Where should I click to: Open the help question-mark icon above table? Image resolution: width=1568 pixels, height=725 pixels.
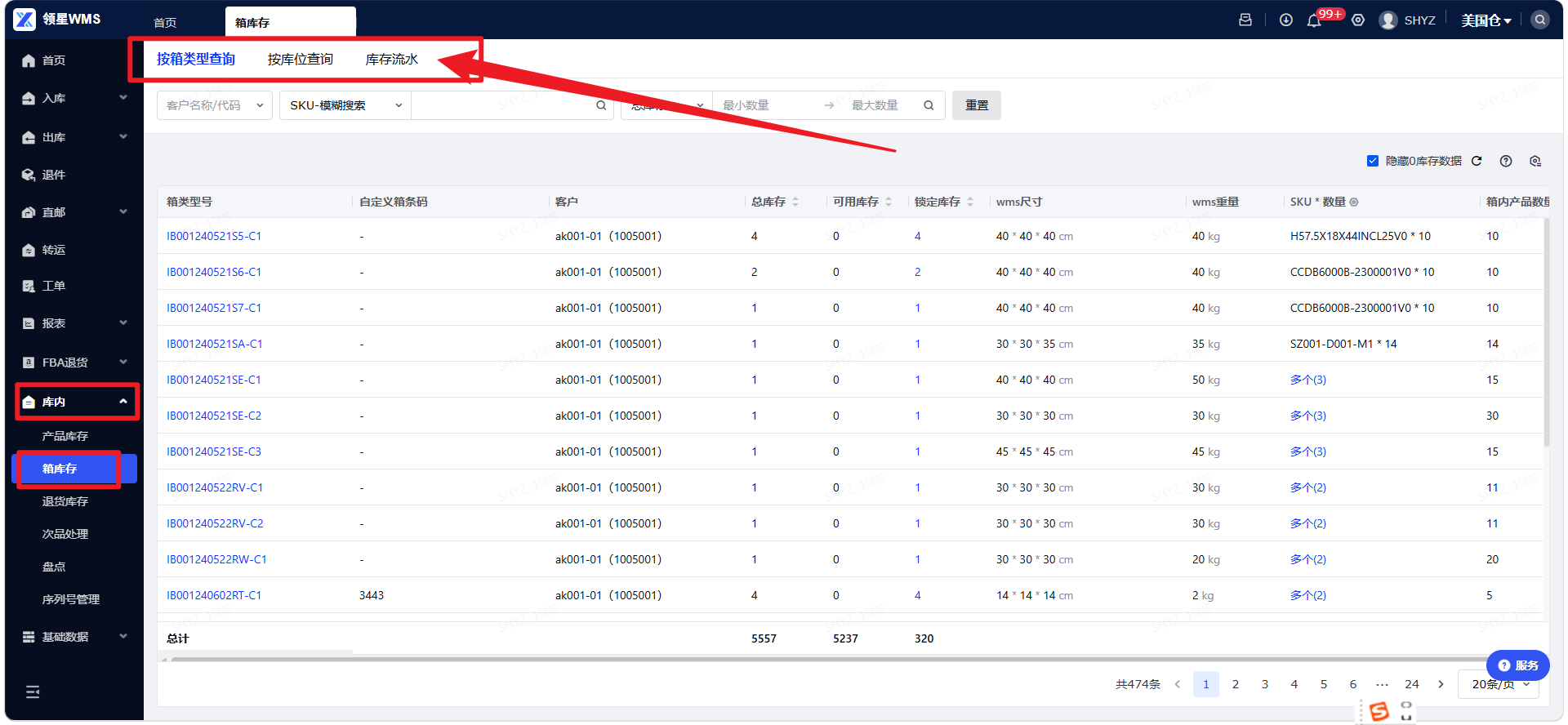(x=1506, y=161)
